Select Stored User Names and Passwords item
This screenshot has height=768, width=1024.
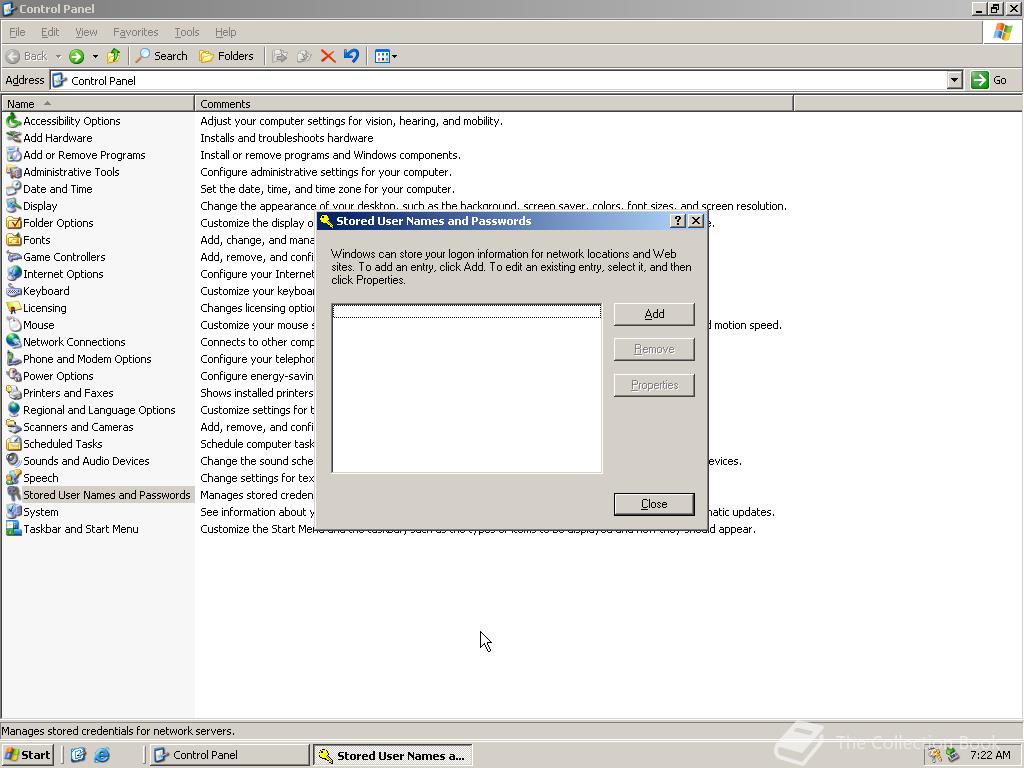[x=106, y=494]
